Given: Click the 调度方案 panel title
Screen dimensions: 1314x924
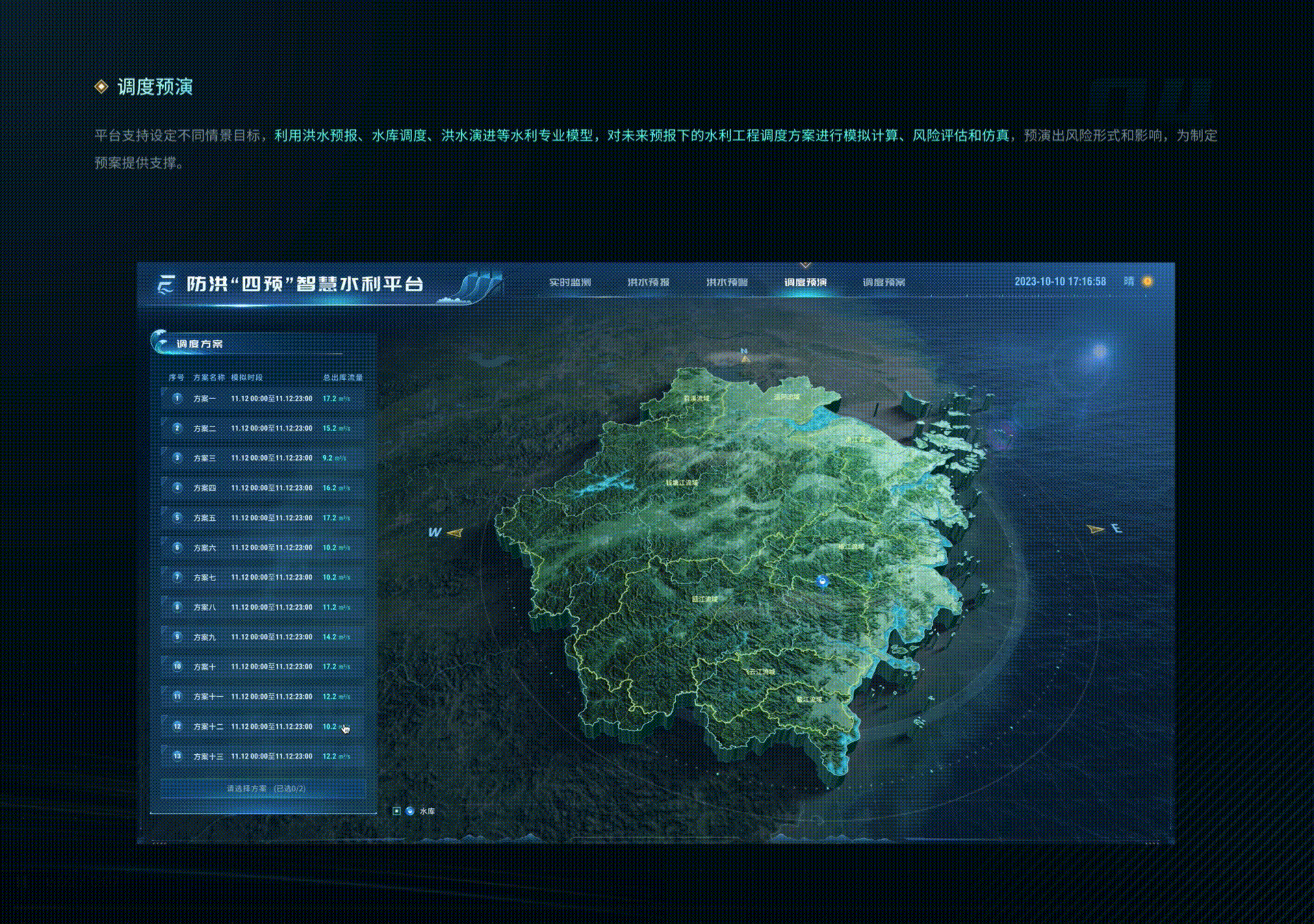Looking at the screenshot, I should [199, 344].
